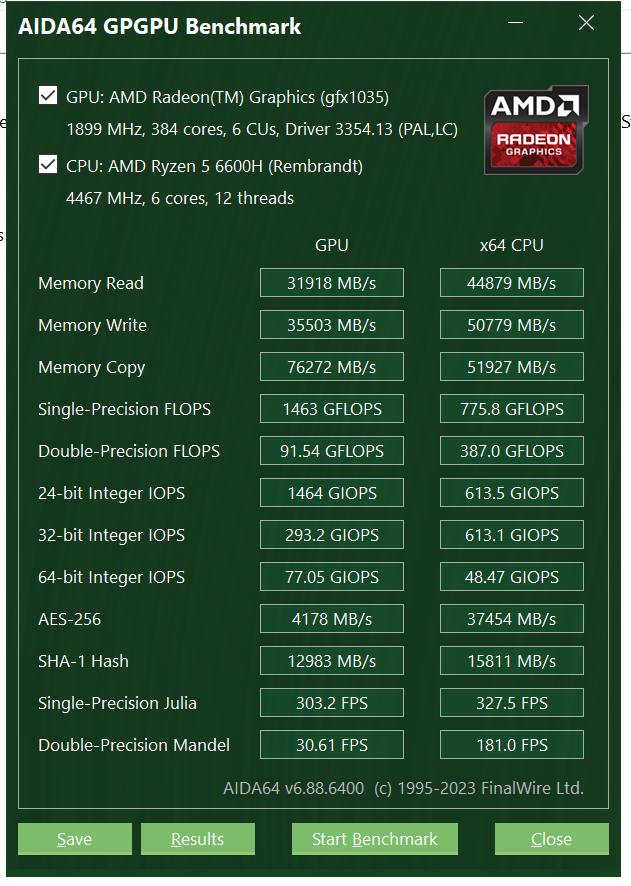Select GPU Memory Copy 76272 MB/s result
Viewport: 631px width, 886px height.
[332, 367]
